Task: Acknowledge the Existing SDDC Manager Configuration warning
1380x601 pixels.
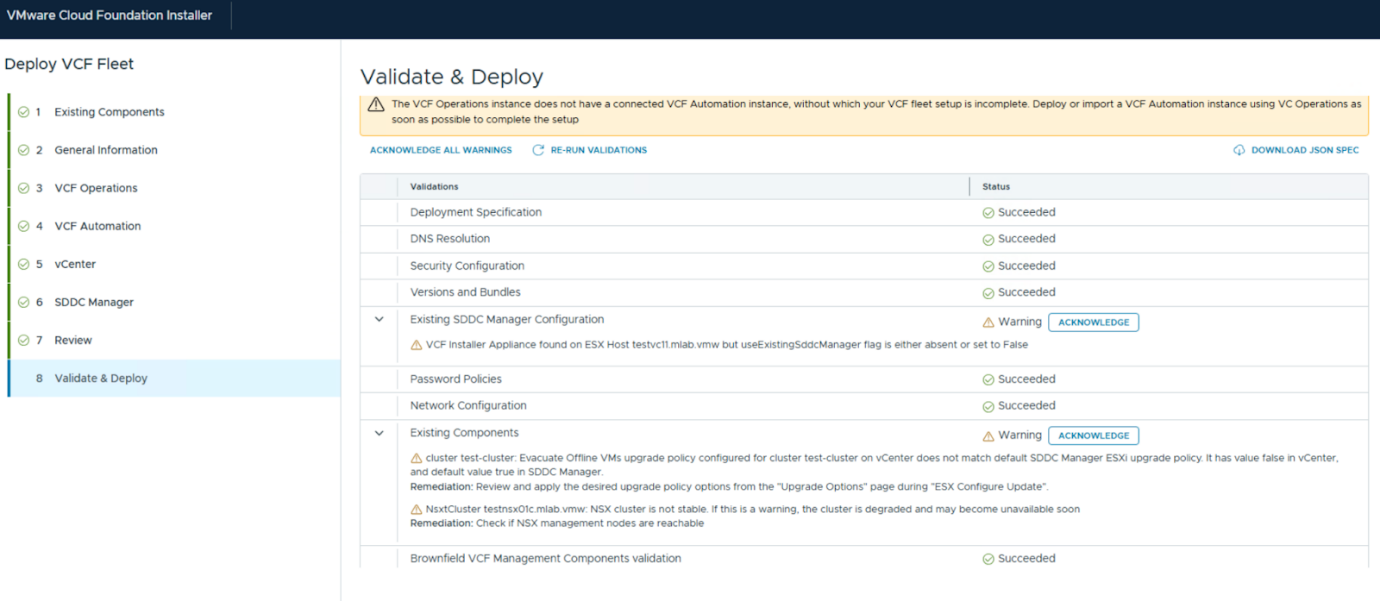Action: tap(1093, 322)
